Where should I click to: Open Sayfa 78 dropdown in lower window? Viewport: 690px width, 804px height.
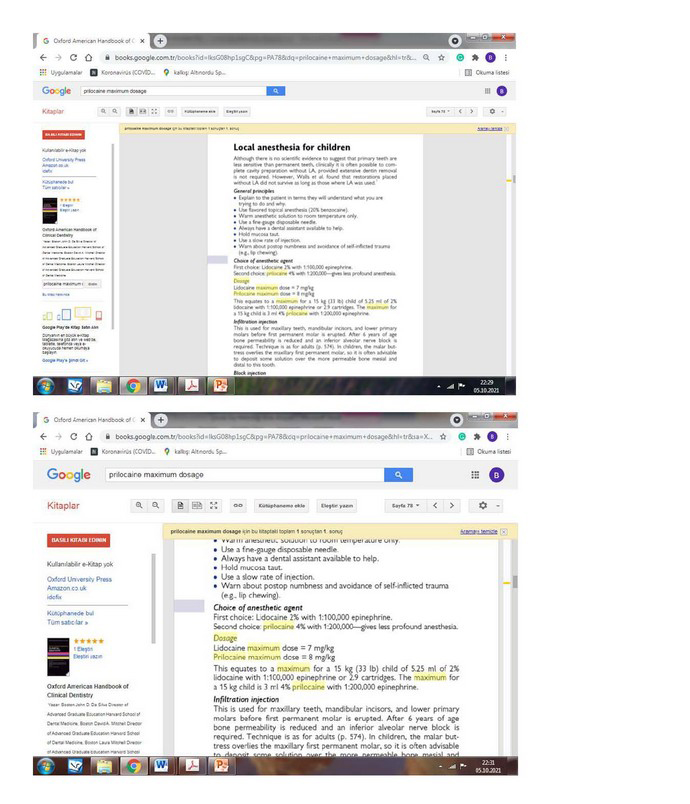[x=405, y=506]
